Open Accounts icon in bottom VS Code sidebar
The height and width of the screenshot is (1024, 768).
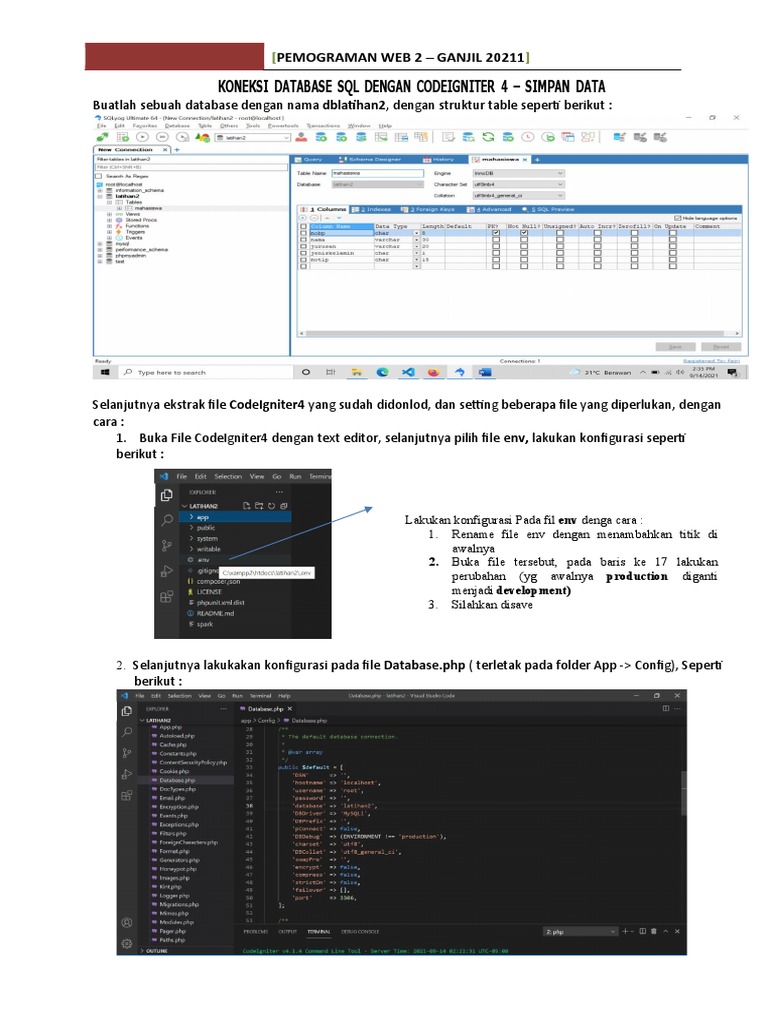(x=127, y=921)
